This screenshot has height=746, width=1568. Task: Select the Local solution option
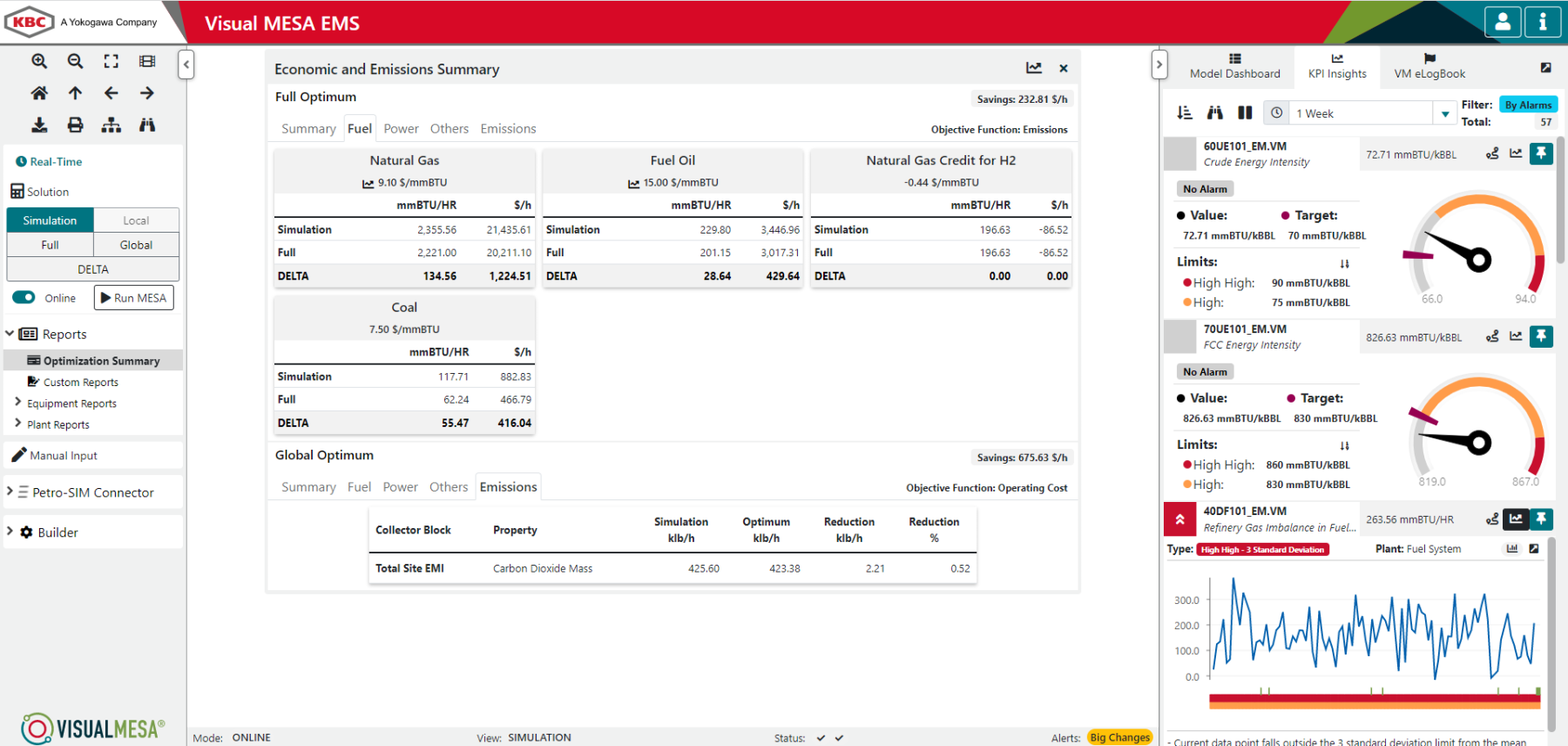point(136,220)
